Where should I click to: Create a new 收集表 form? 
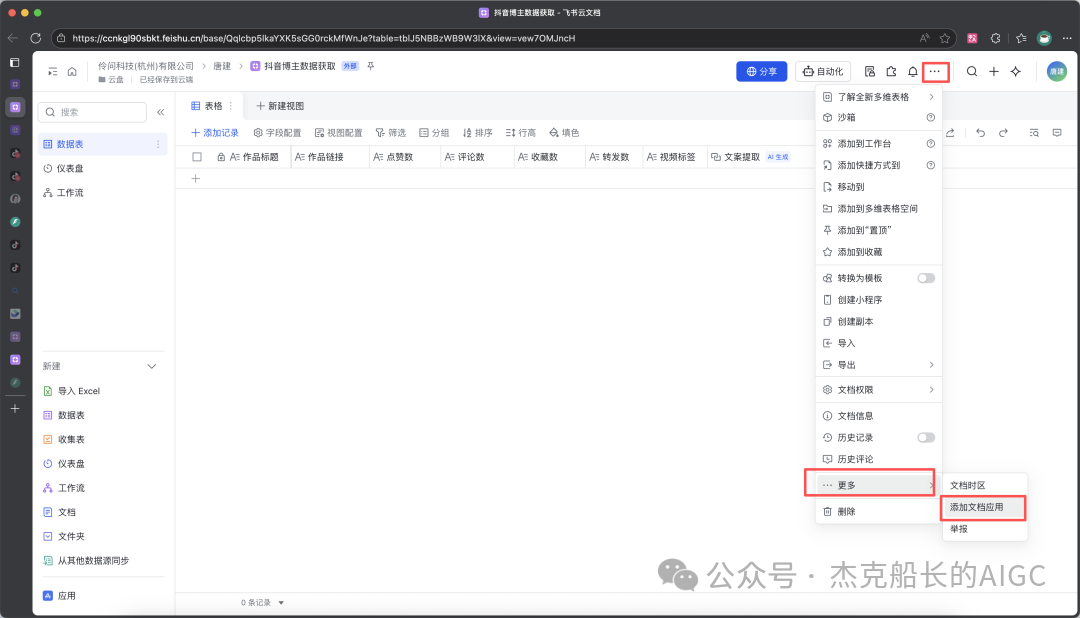point(64,440)
